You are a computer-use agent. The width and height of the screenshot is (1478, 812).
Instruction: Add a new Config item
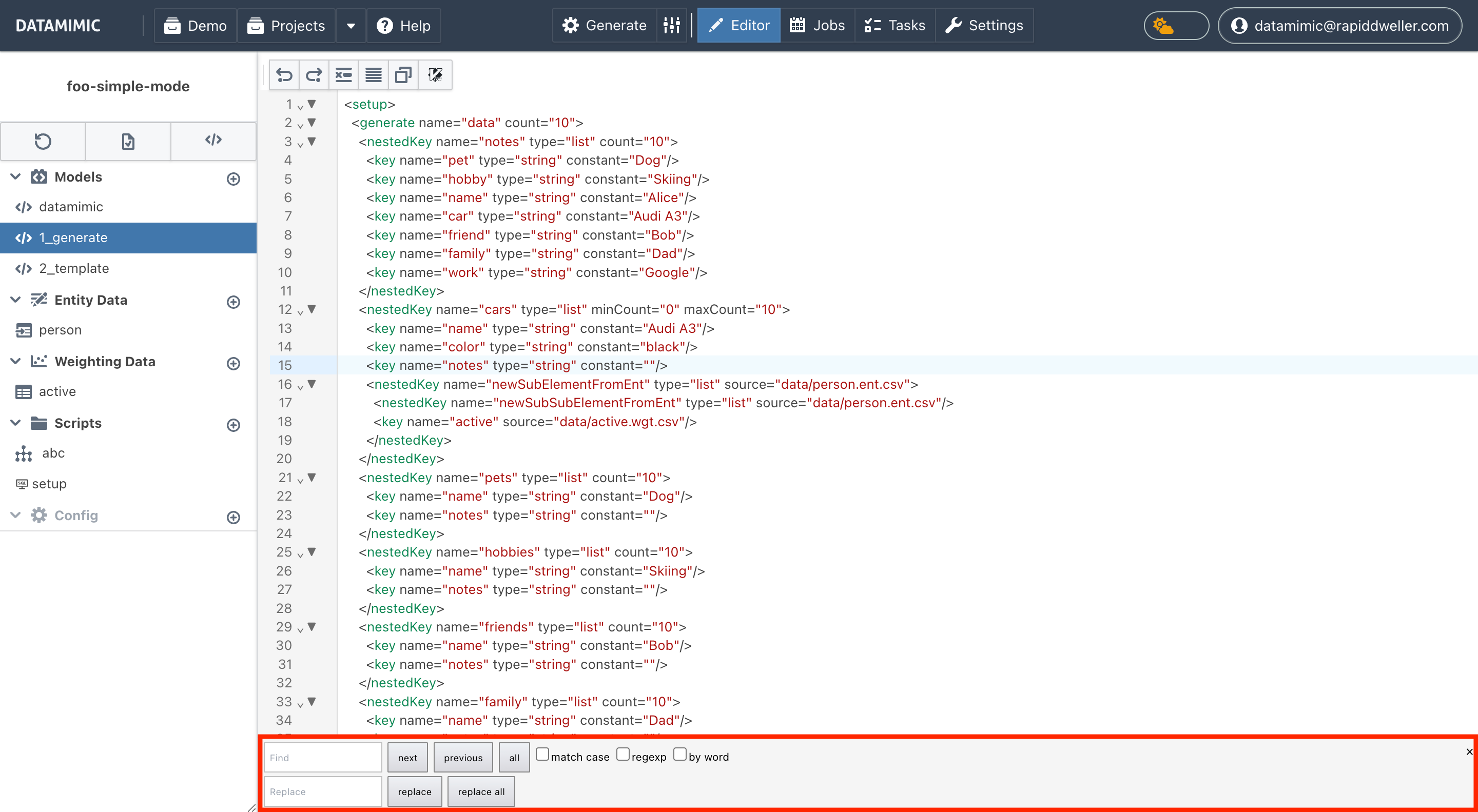[233, 517]
